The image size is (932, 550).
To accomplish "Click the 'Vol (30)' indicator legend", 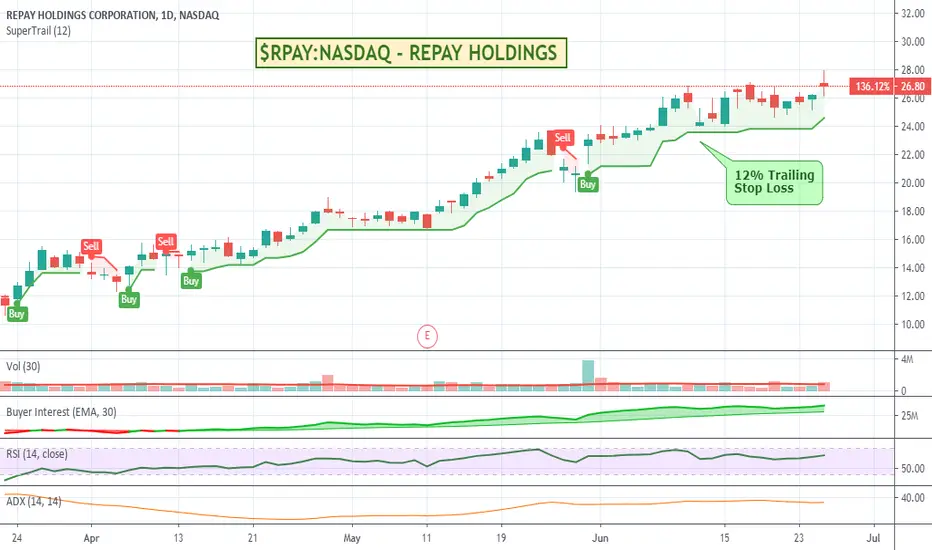I will coord(23,366).
